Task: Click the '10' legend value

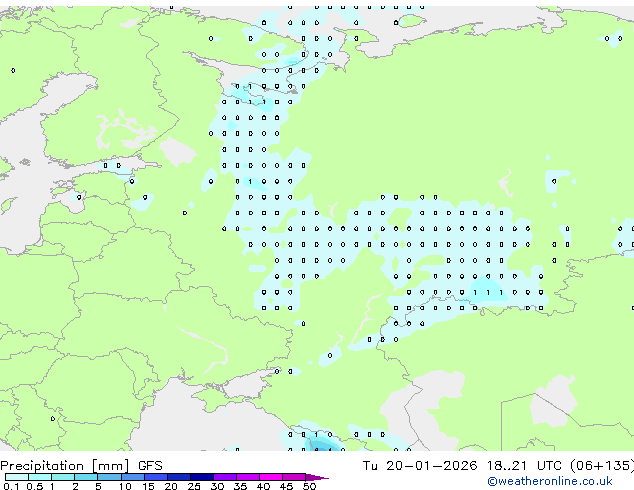Action: coord(125,486)
